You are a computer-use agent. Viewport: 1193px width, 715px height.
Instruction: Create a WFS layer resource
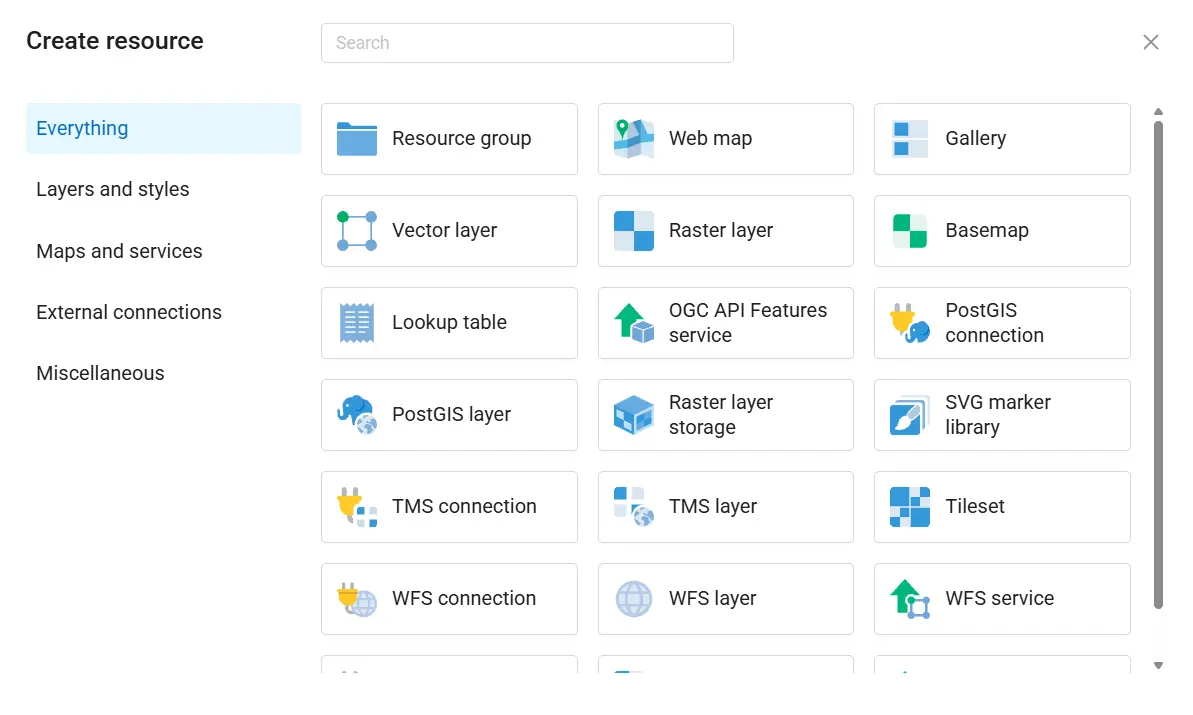point(726,599)
